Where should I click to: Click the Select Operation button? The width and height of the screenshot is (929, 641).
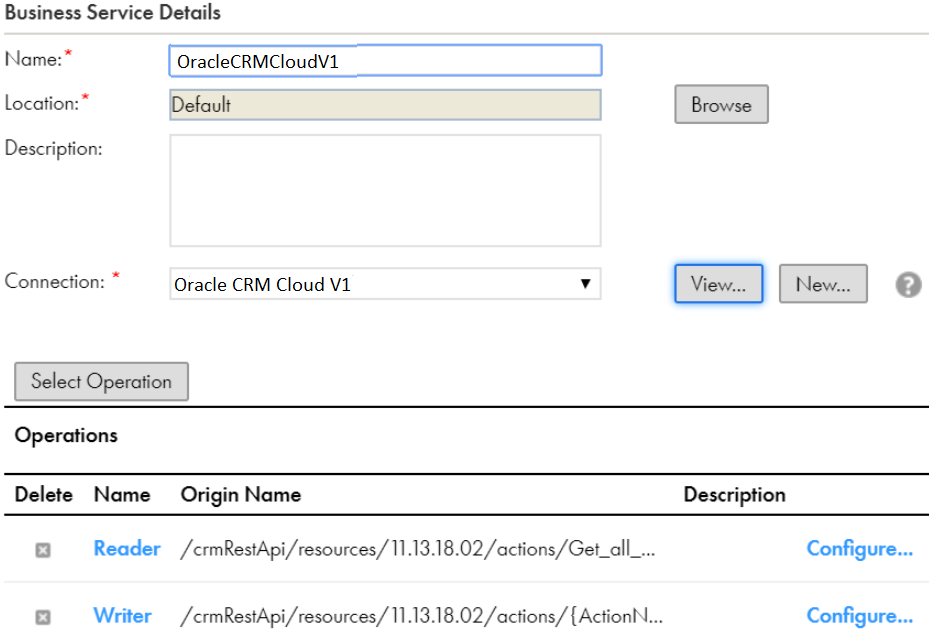[x=101, y=382]
